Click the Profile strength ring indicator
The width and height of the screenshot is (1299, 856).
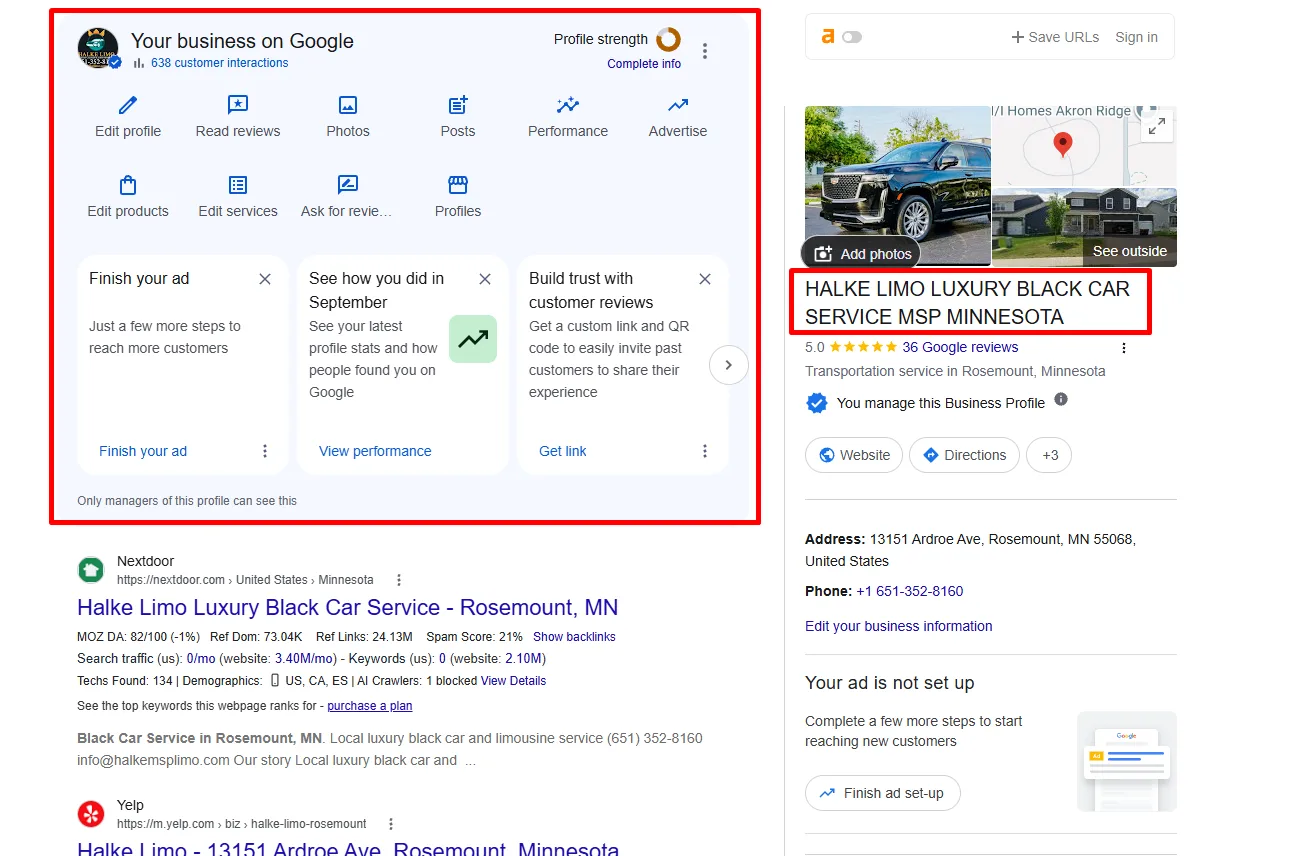point(668,40)
